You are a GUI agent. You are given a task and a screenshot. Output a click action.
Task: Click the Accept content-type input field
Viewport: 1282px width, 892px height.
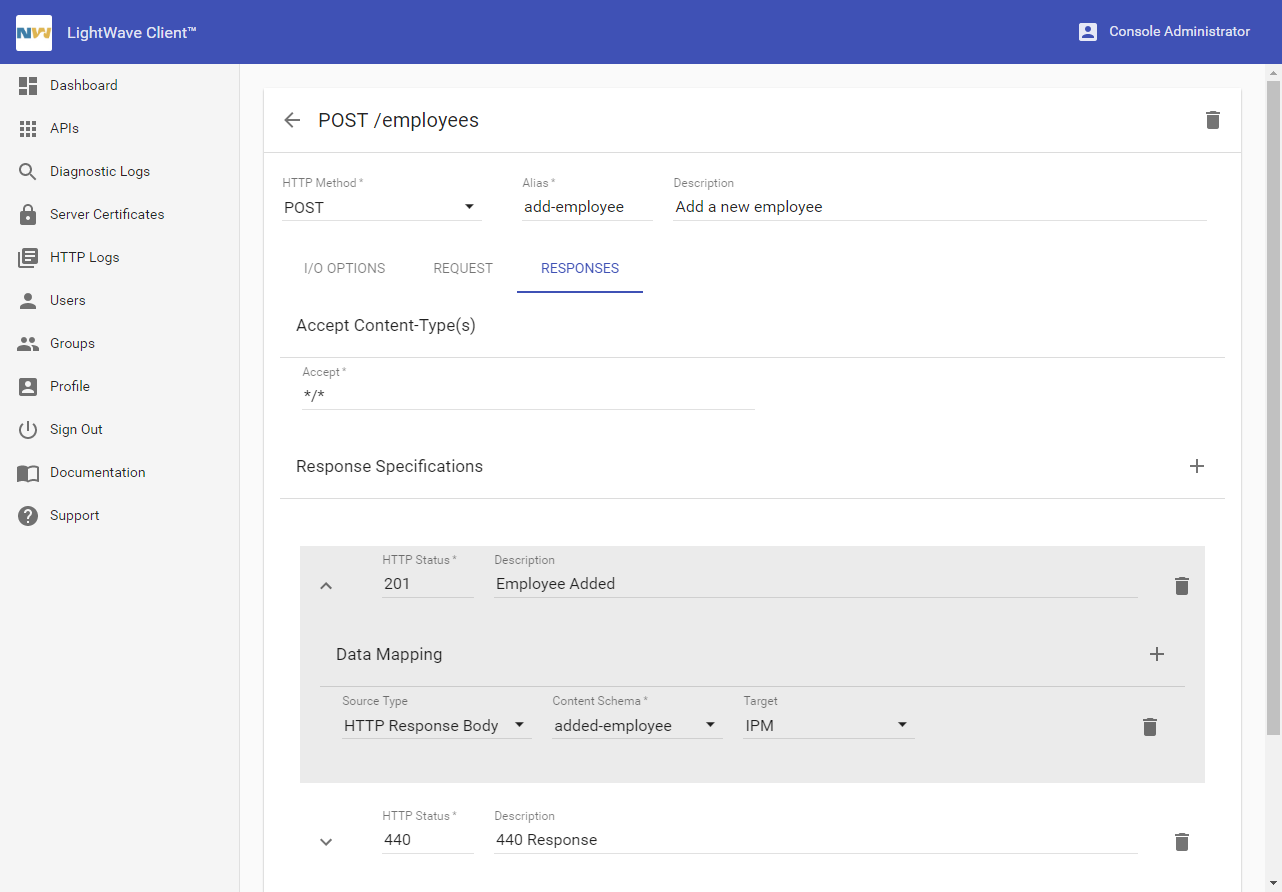pyautogui.click(x=527, y=396)
